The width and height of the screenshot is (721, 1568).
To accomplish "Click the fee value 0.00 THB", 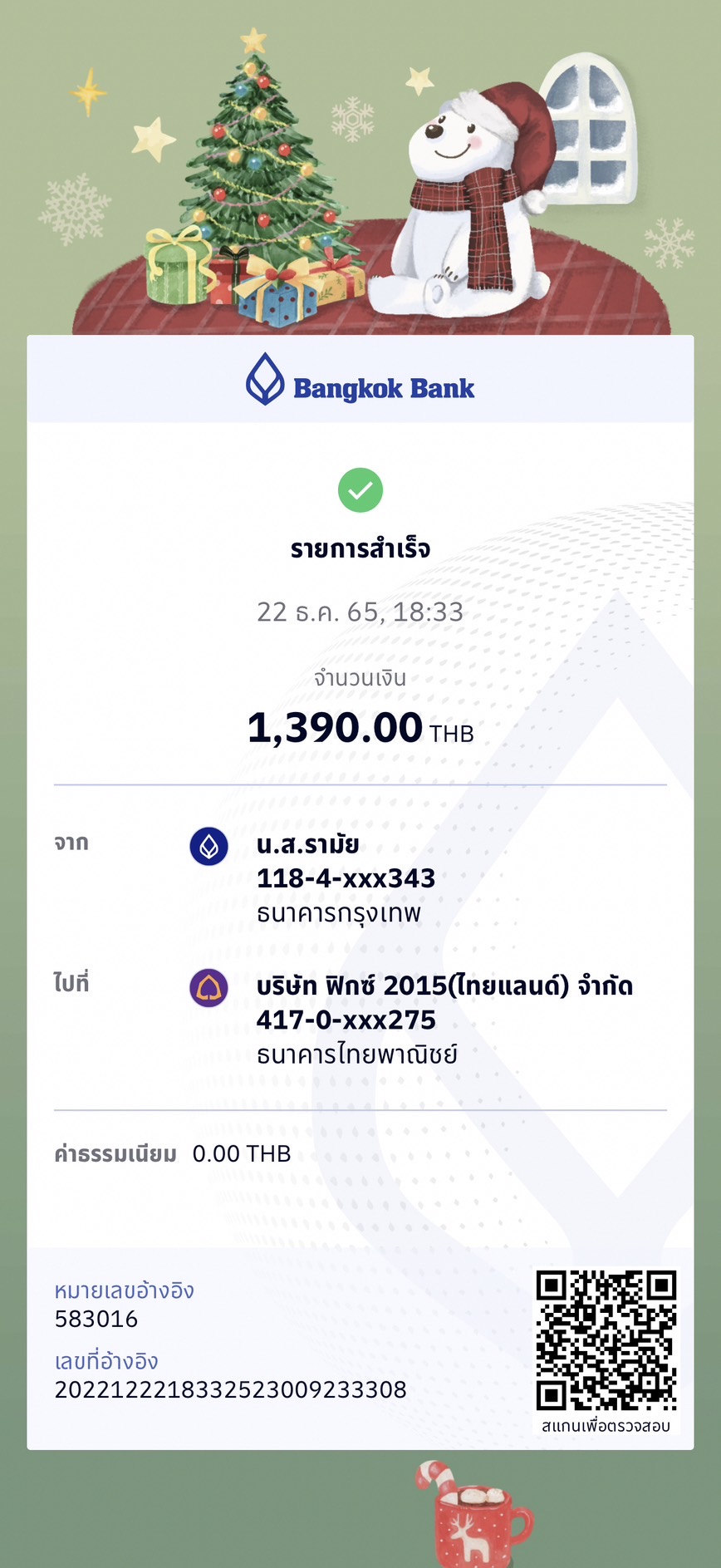I will tap(242, 1153).
